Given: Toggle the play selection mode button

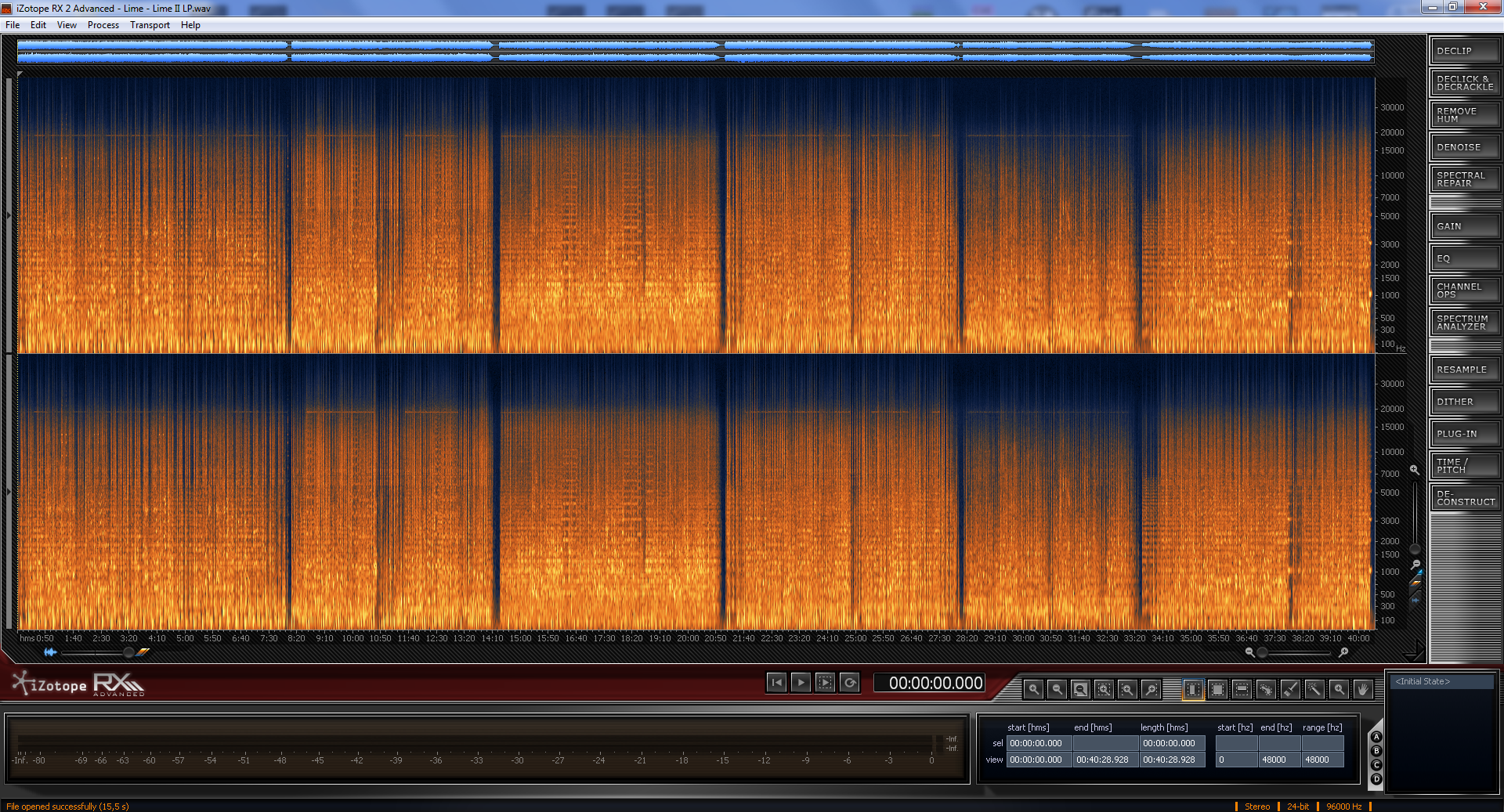Looking at the screenshot, I should click(825, 683).
